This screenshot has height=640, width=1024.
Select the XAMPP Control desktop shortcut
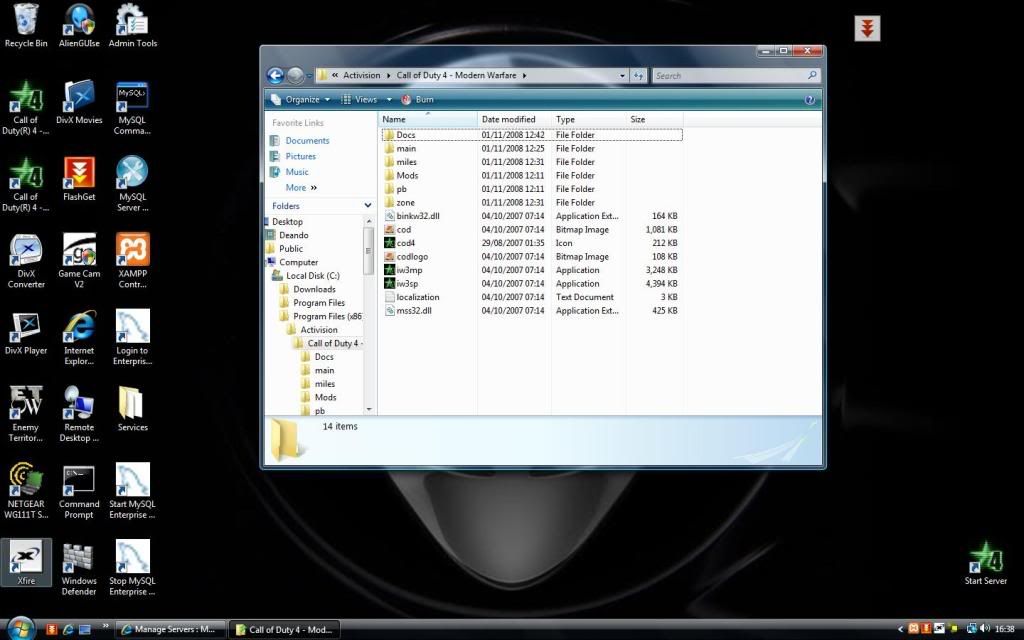point(133,261)
